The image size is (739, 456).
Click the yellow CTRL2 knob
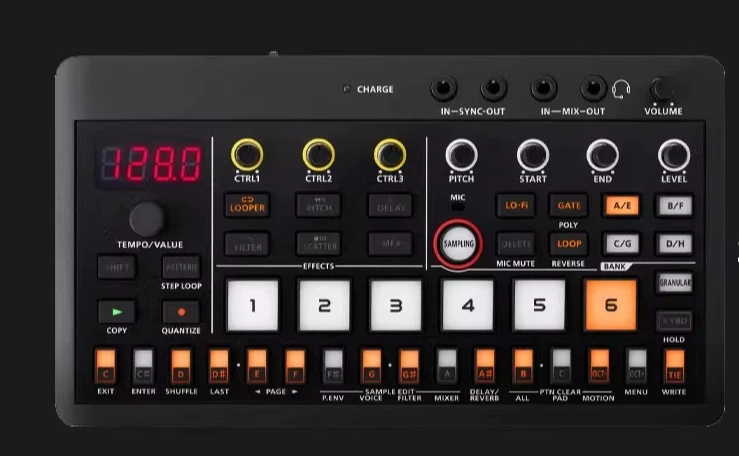pyautogui.click(x=319, y=155)
